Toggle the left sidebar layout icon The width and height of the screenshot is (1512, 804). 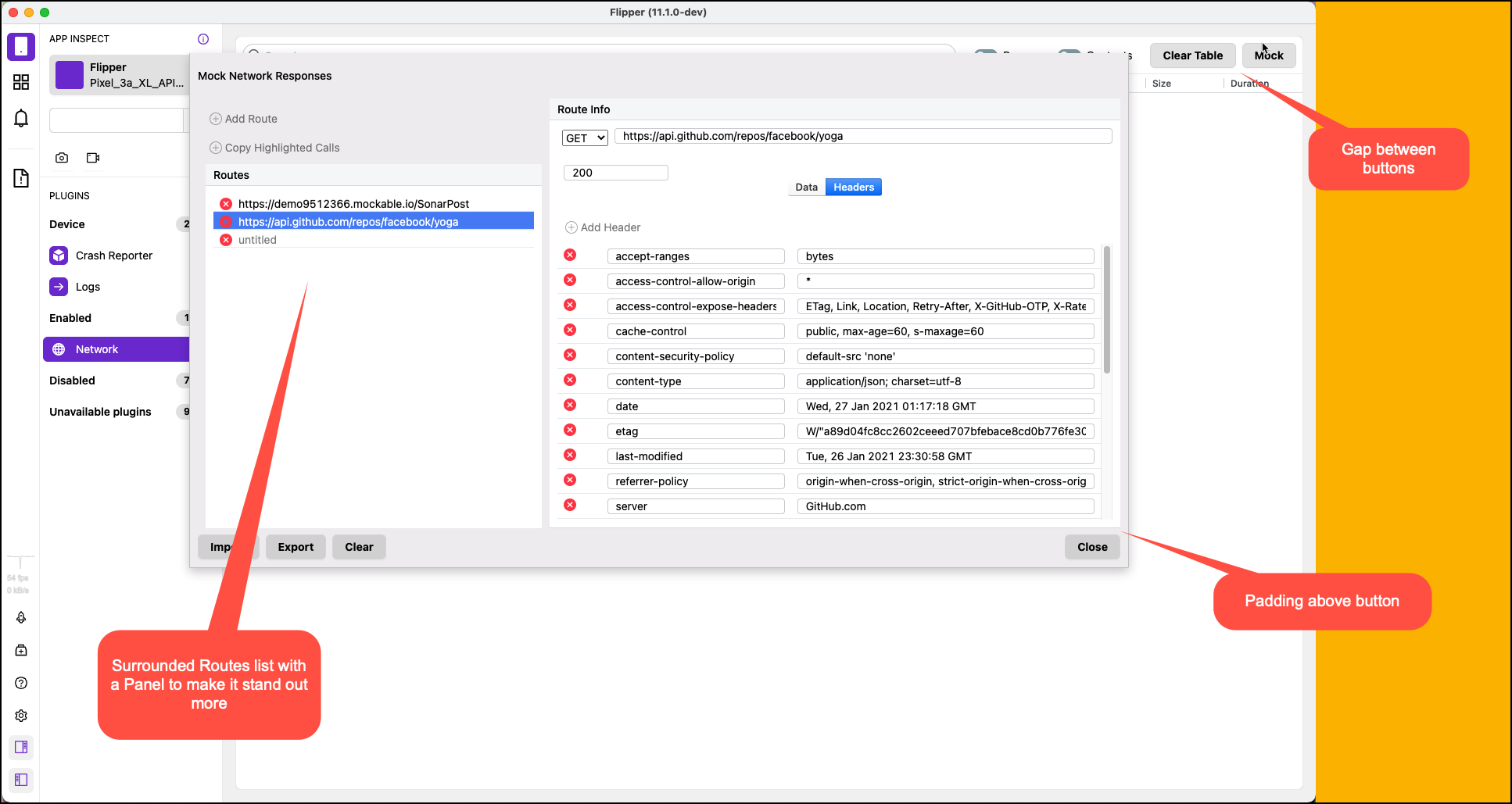[21, 780]
